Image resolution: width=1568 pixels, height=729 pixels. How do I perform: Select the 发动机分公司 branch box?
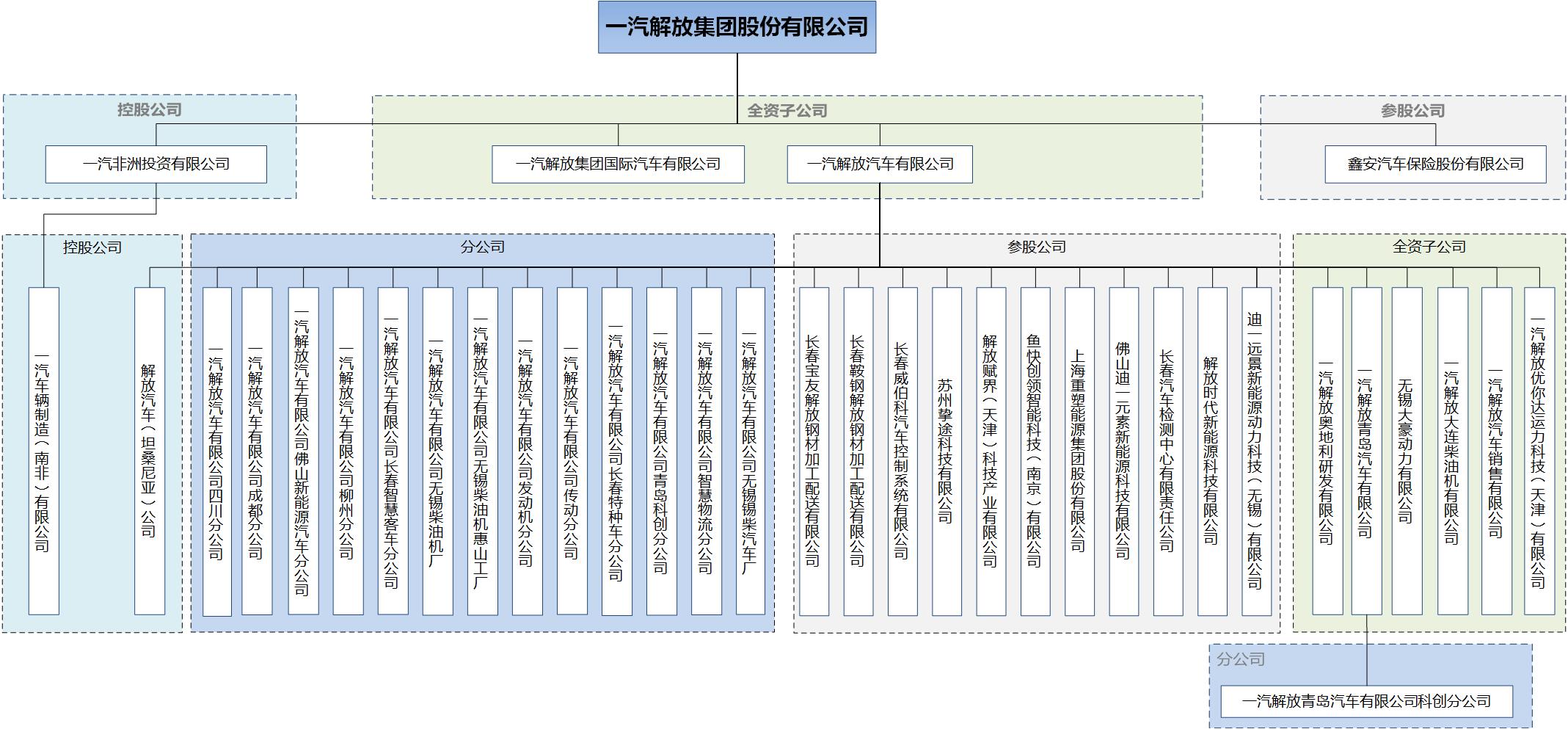click(527, 451)
